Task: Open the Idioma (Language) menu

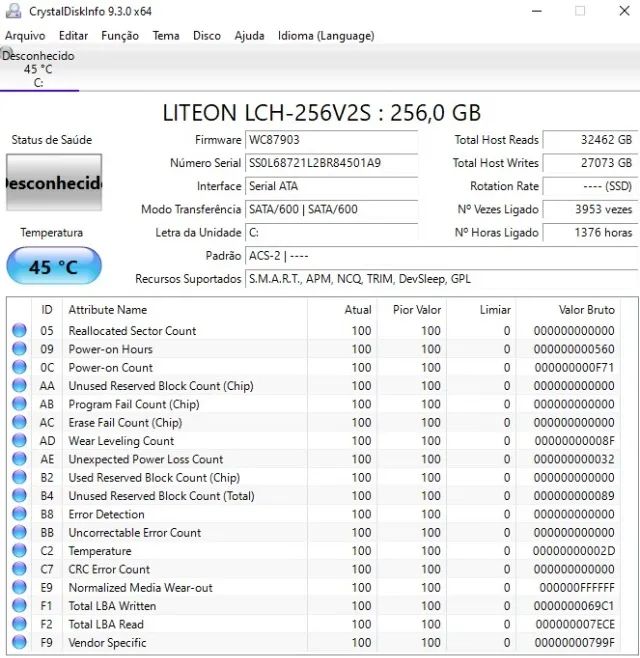Action: pos(326,36)
